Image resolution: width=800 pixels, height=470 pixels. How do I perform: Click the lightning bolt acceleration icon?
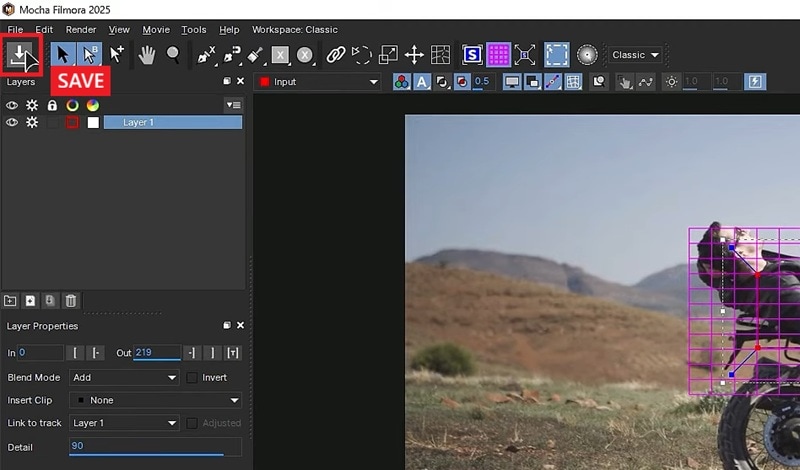755,82
